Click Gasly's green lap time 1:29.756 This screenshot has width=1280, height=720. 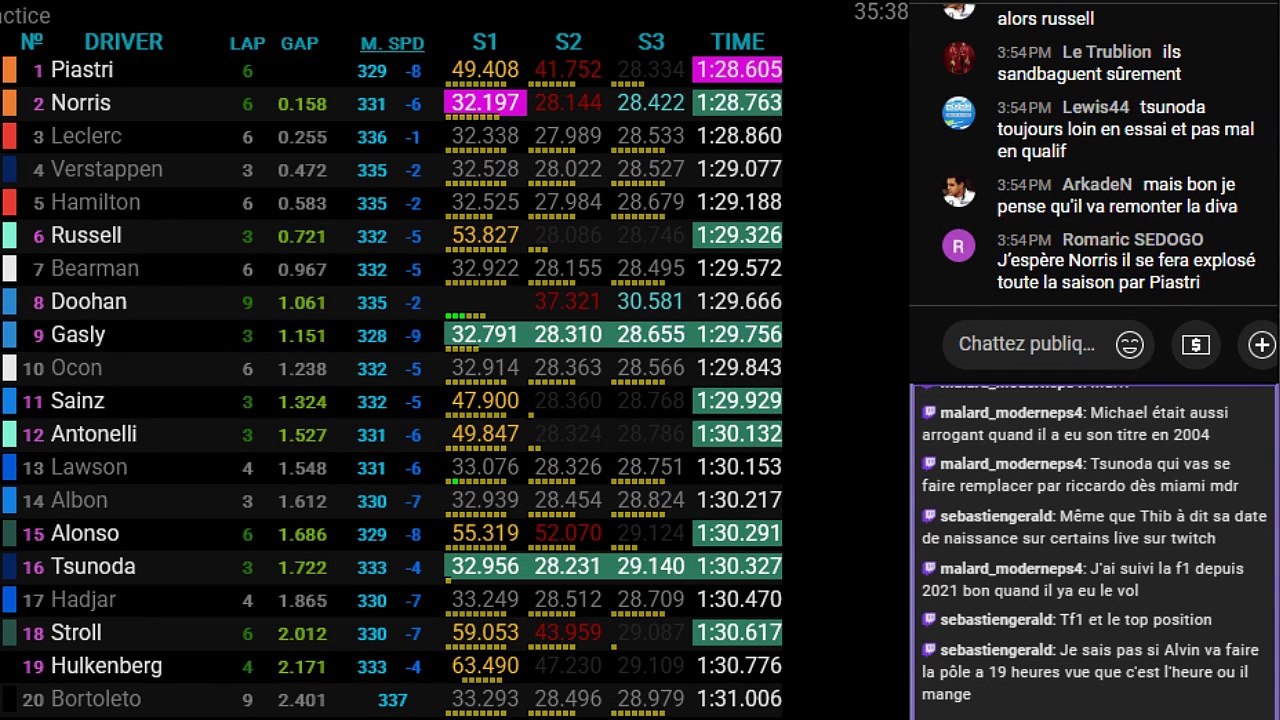click(737, 334)
